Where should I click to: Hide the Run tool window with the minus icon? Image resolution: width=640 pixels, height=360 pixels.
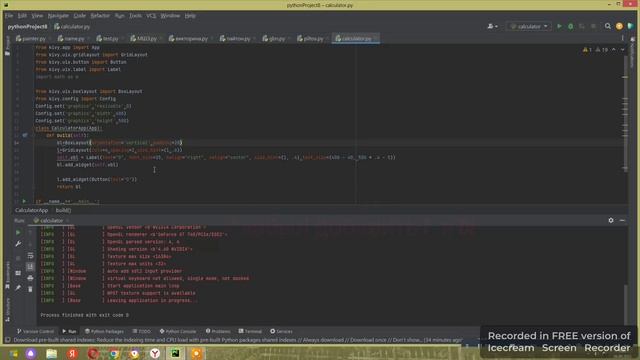coord(622,220)
